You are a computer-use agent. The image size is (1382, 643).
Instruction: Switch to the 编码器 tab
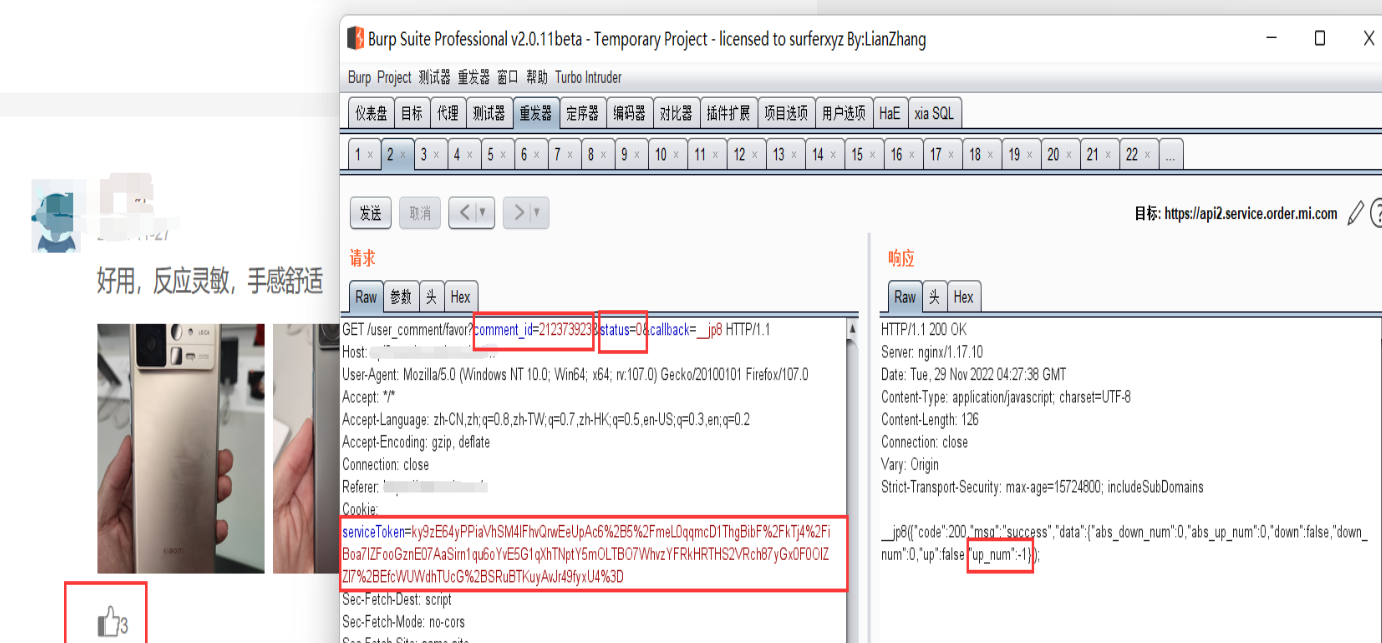coord(629,113)
